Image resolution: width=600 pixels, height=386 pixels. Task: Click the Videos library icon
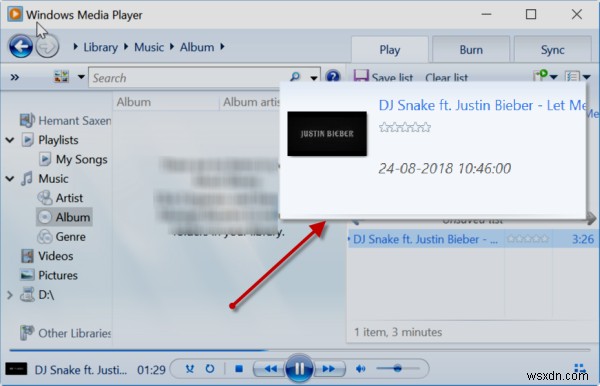pos(27,256)
